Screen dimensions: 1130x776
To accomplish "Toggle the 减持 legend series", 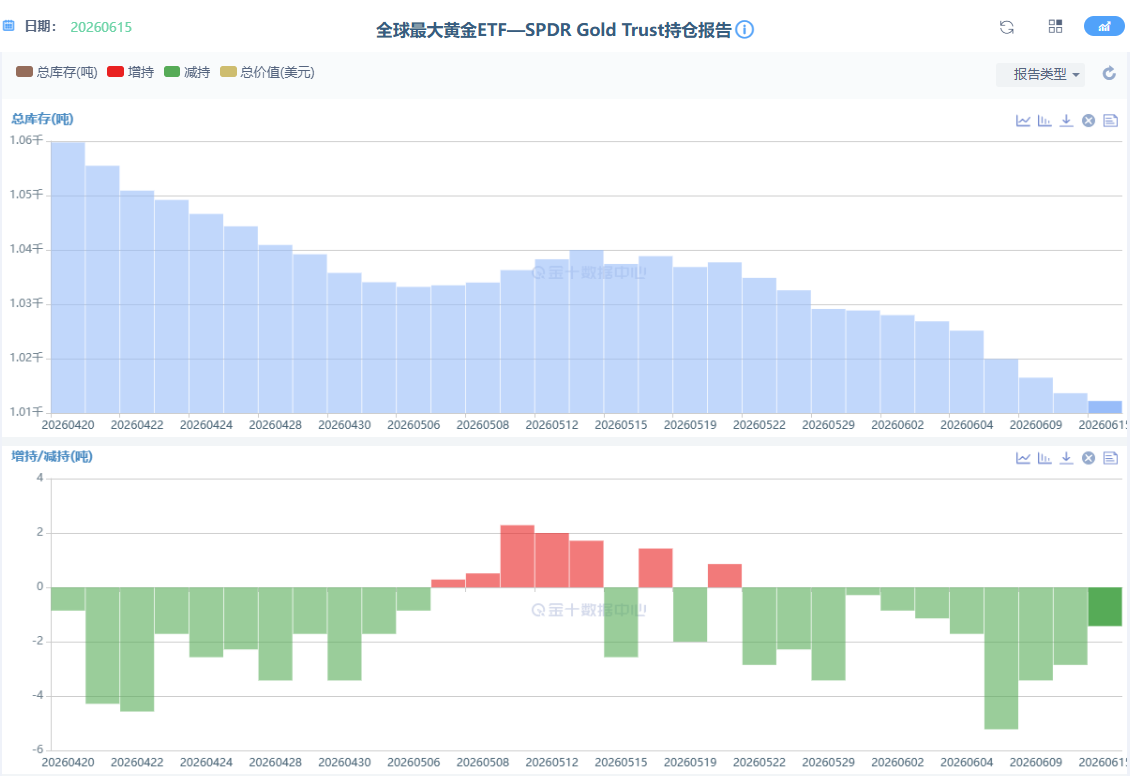I will 187,72.
